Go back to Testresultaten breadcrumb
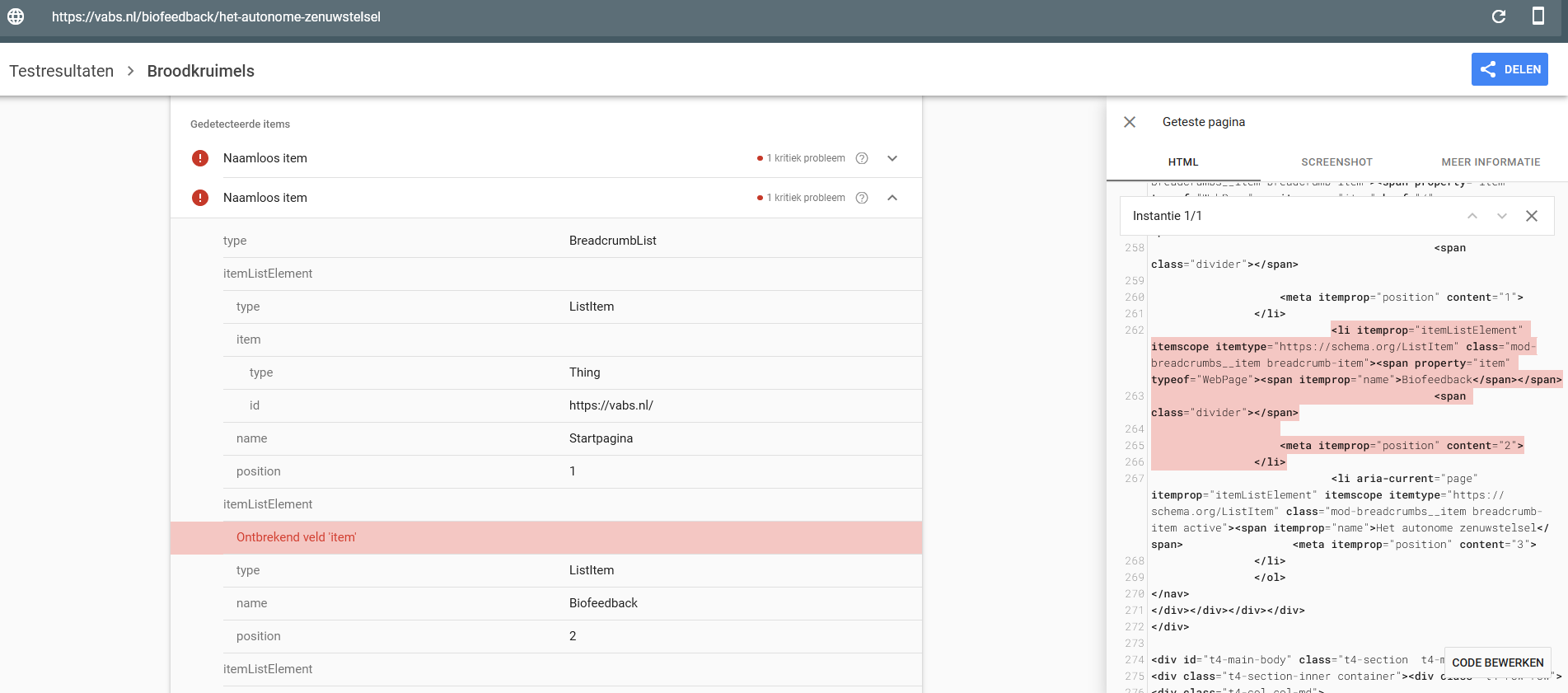Viewport: 1568px width, 693px height. click(62, 71)
